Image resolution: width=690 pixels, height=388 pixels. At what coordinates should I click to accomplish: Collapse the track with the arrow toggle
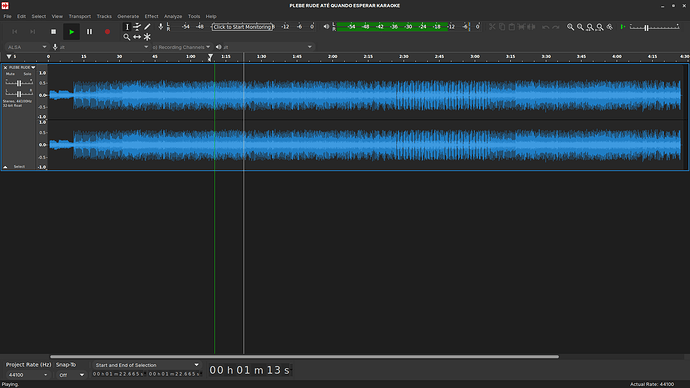tap(5, 167)
